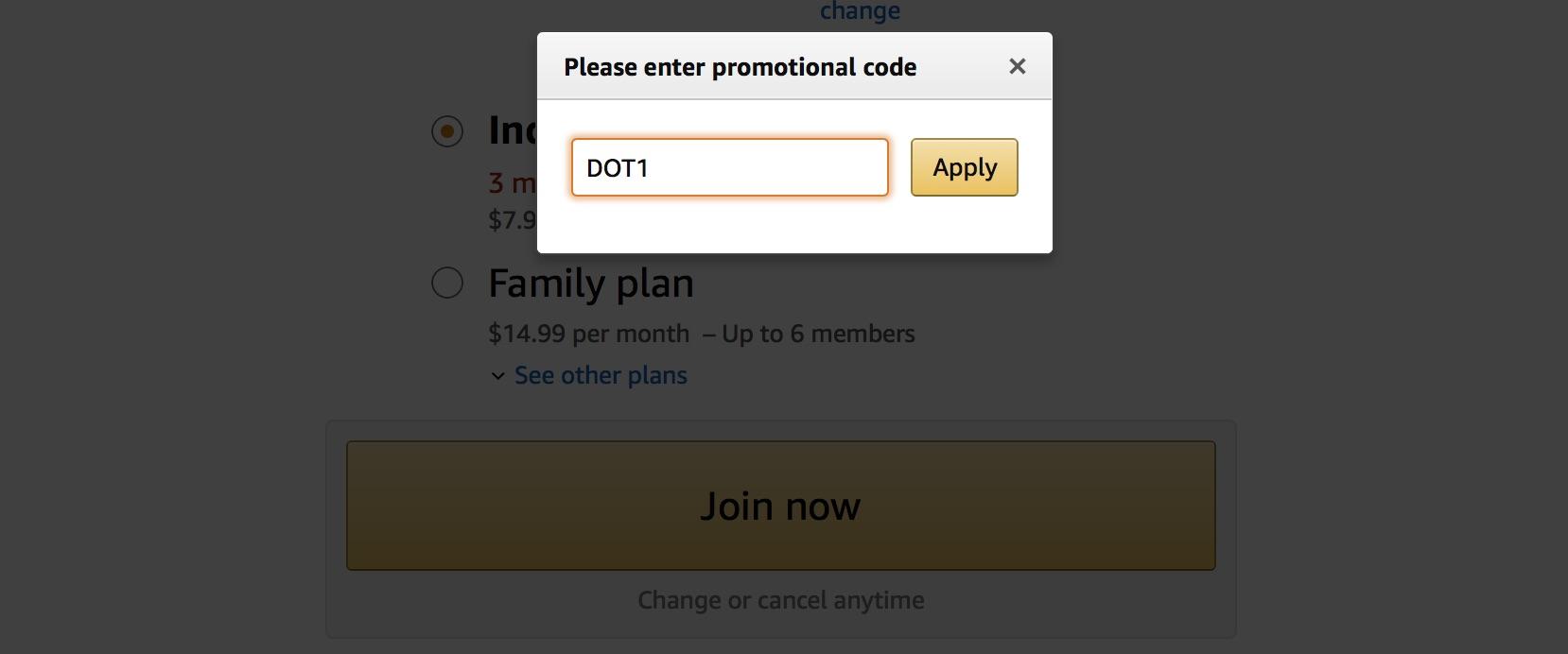The width and height of the screenshot is (1568, 654).
Task: Close the promotional code dialog
Action: [1017, 66]
